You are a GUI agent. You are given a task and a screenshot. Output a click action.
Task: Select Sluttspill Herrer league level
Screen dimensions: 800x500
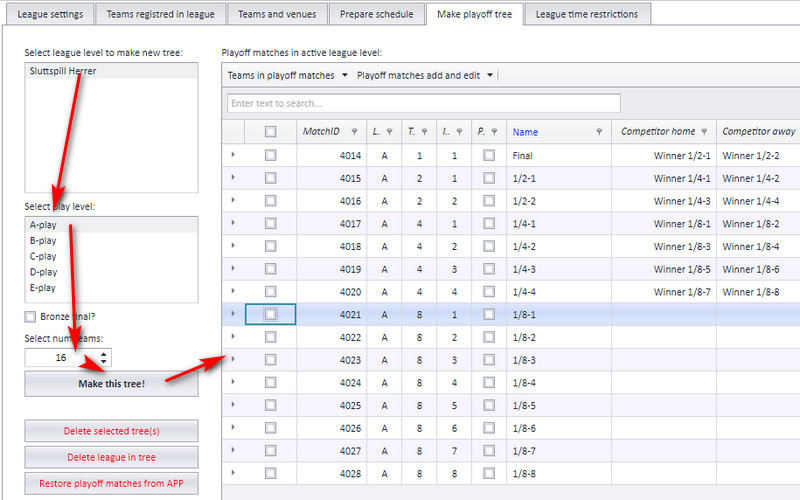click(111, 71)
